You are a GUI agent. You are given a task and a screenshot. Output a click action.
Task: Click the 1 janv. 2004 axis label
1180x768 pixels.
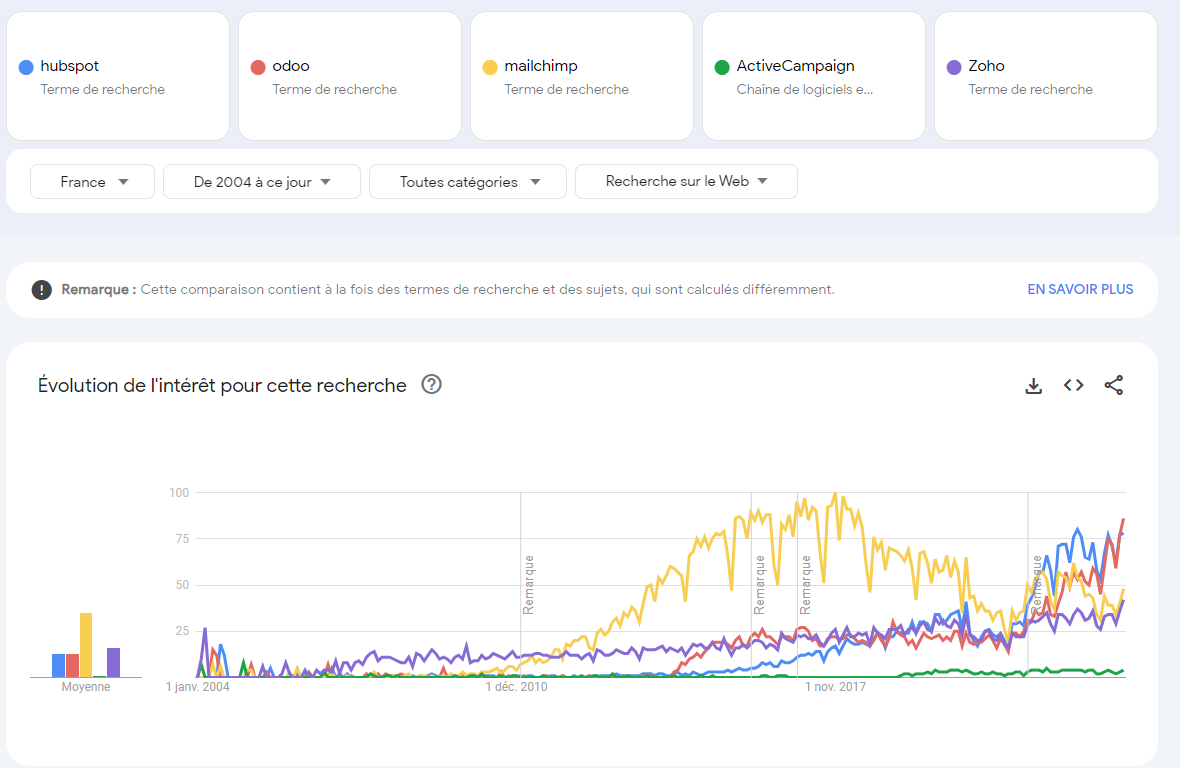tap(198, 687)
